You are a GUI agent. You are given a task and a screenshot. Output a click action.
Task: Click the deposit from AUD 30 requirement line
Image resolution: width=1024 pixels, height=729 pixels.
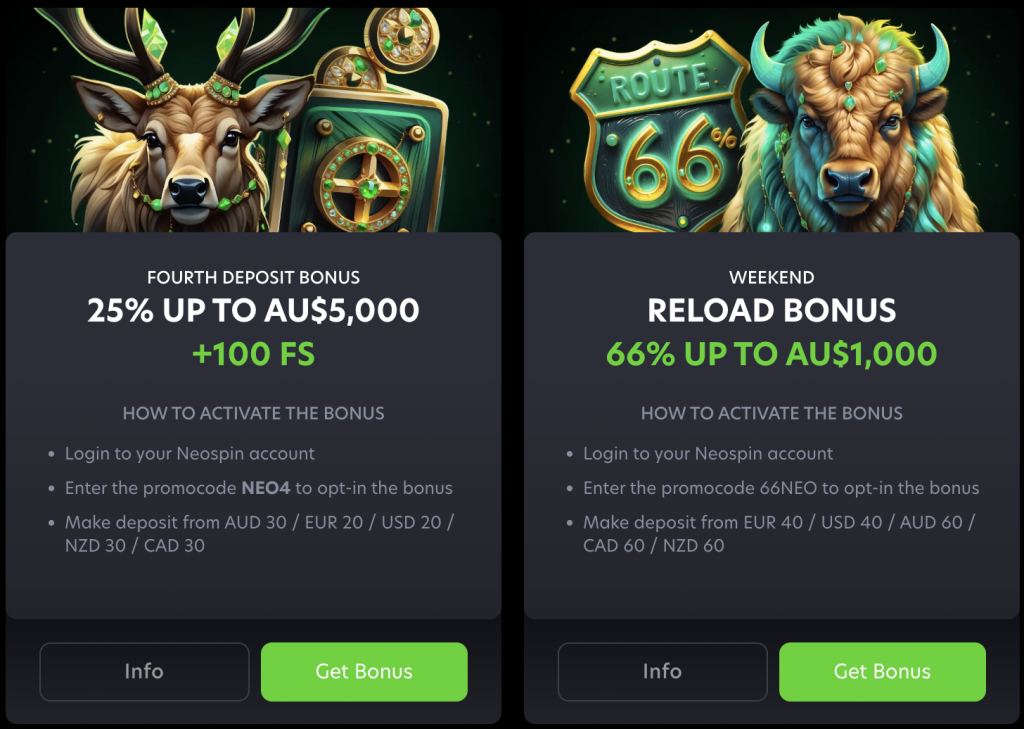[259, 534]
